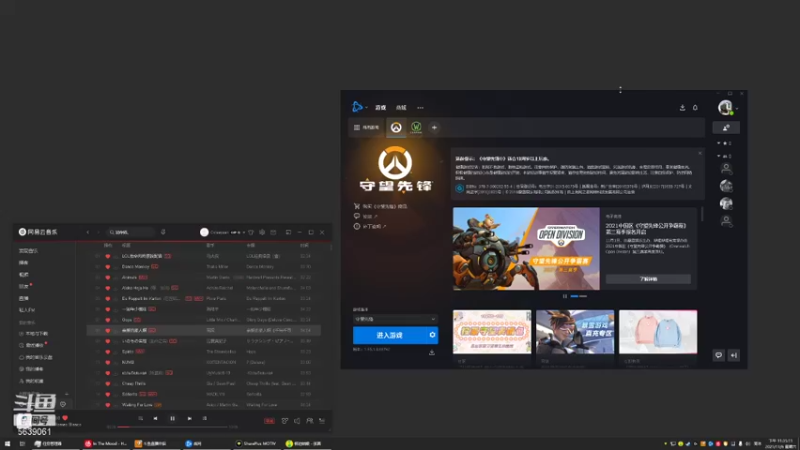Go back in NetEase Music navigation
The height and width of the screenshot is (450, 800).
point(88,232)
